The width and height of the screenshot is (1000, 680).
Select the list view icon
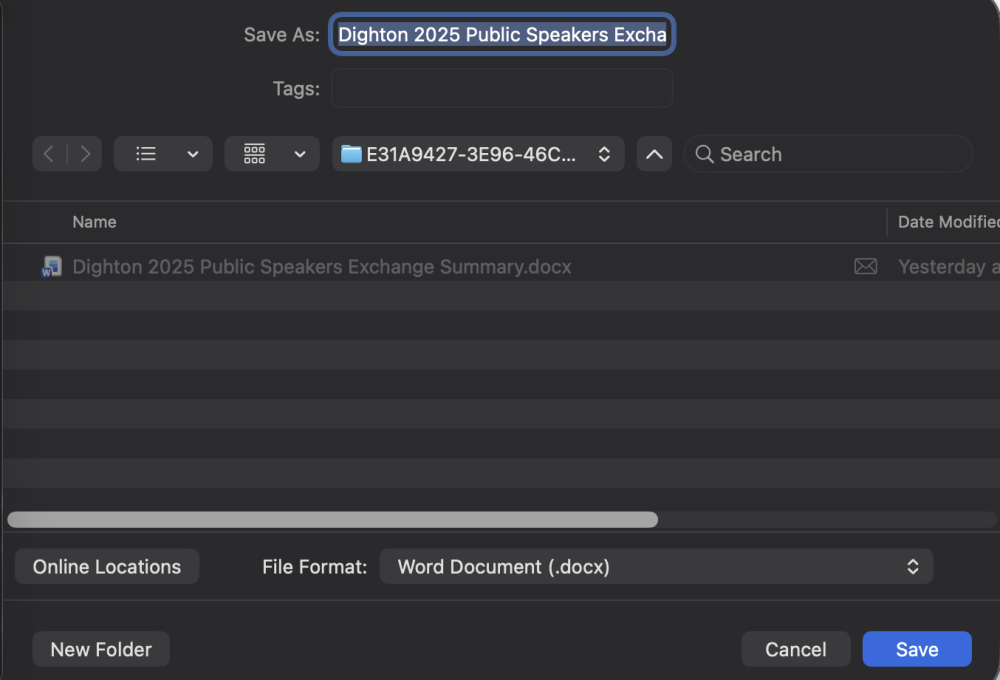146,154
